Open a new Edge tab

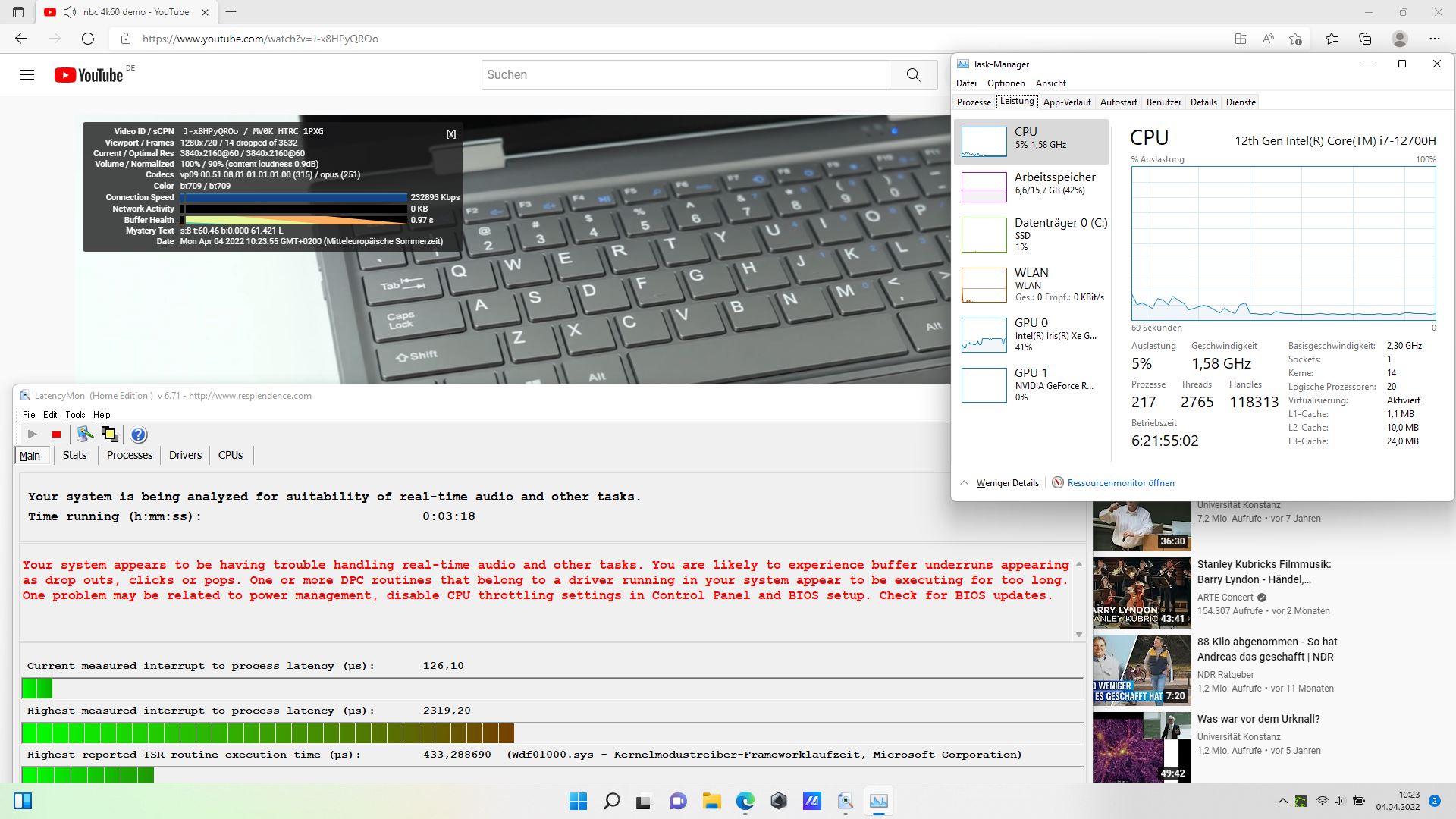pyautogui.click(x=231, y=12)
